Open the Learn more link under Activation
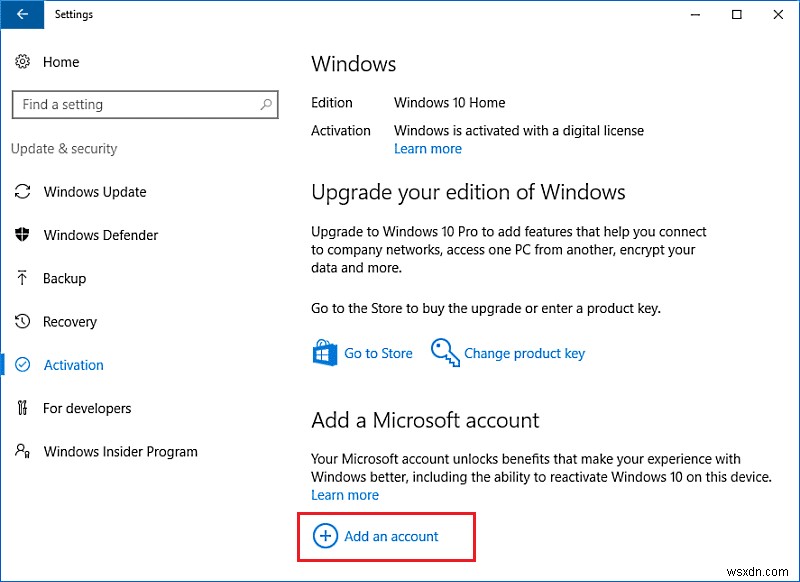Screen dimensions: 800x582 pos(428,148)
